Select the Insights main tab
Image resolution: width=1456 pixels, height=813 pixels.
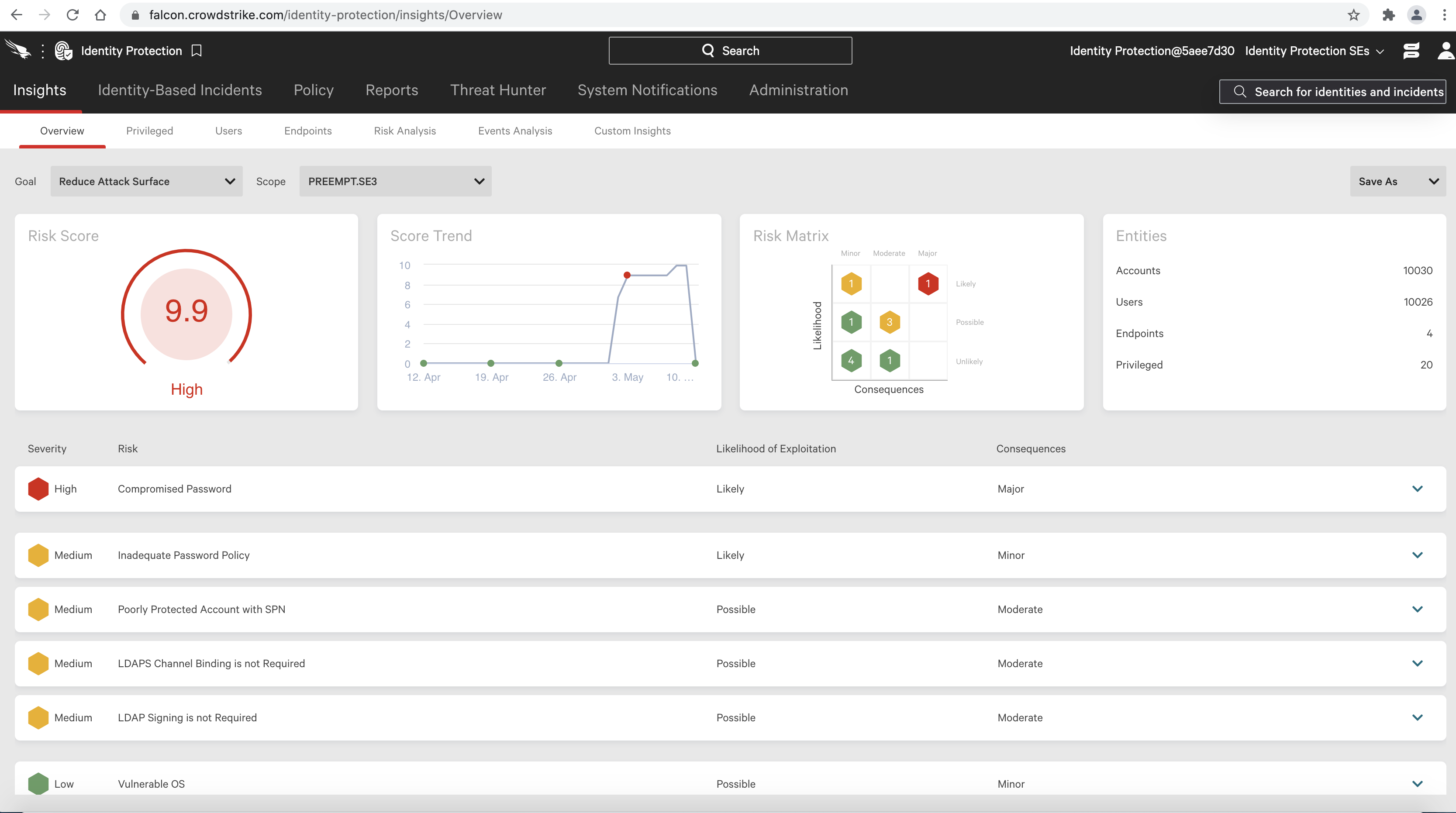point(40,90)
